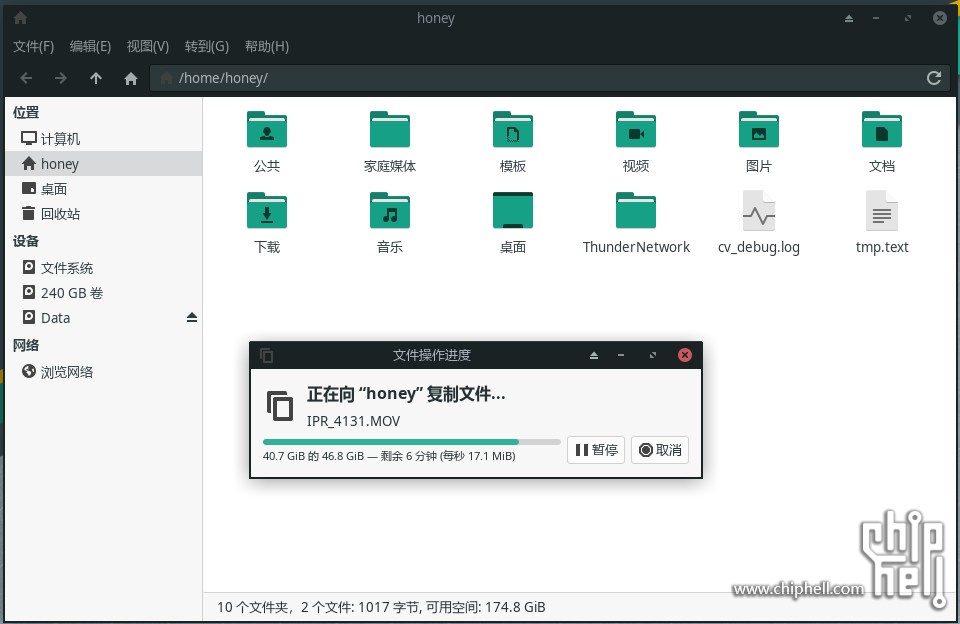
Task: Open the Data device in the sidebar
Action: coord(95,318)
